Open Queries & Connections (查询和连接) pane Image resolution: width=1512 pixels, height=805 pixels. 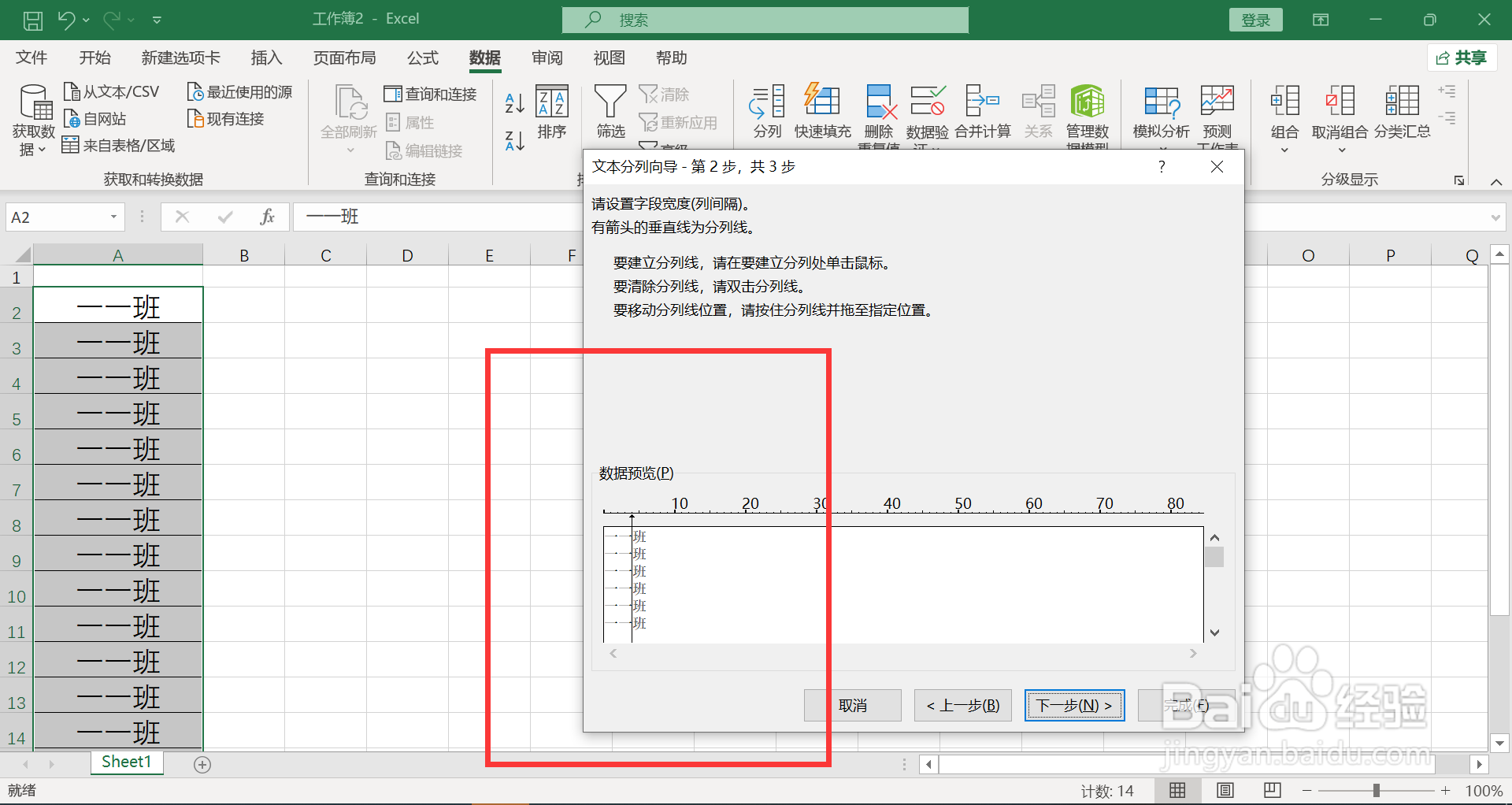pyautogui.click(x=430, y=95)
